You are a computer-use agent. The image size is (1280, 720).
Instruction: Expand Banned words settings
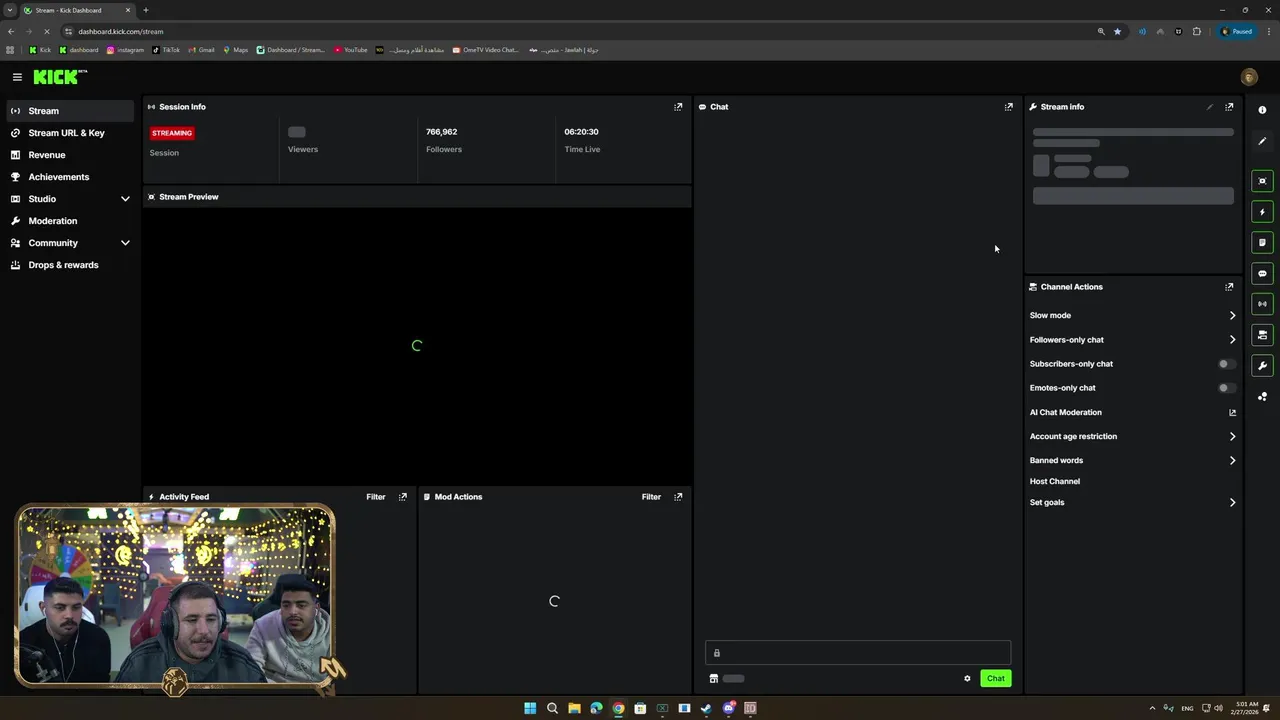click(1232, 461)
